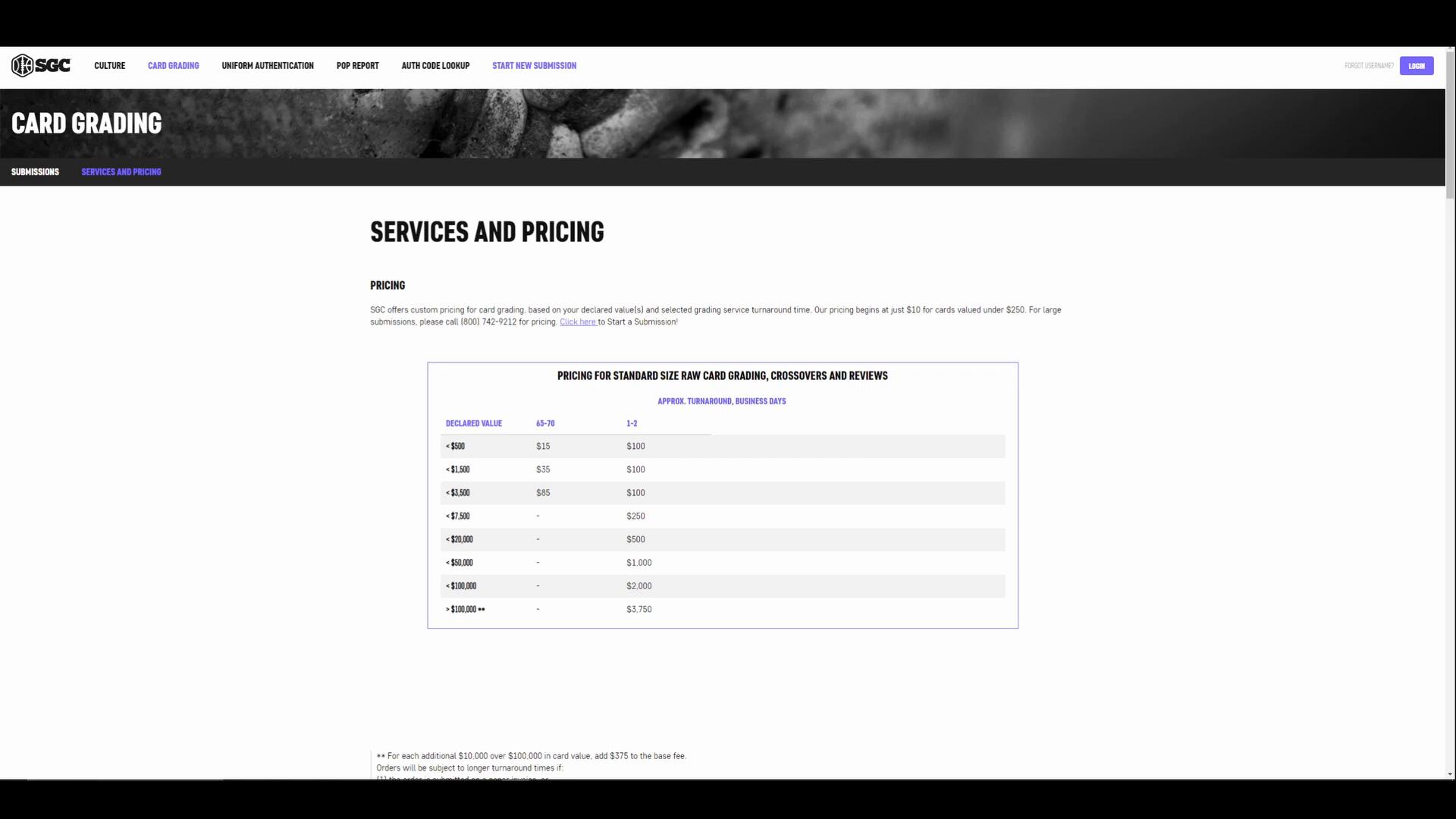Image resolution: width=1456 pixels, height=819 pixels.
Task: Open Auth Code Lookup
Action: point(435,66)
